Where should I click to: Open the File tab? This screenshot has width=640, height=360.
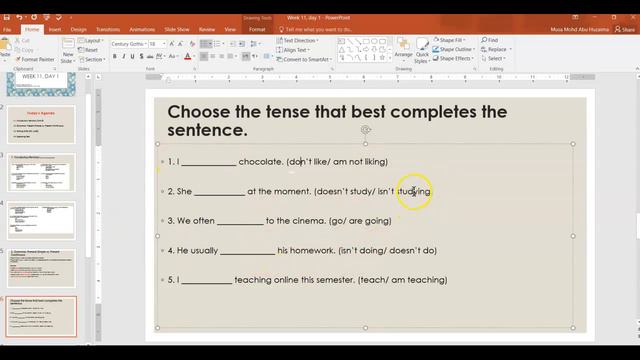pyautogui.click(x=7, y=29)
